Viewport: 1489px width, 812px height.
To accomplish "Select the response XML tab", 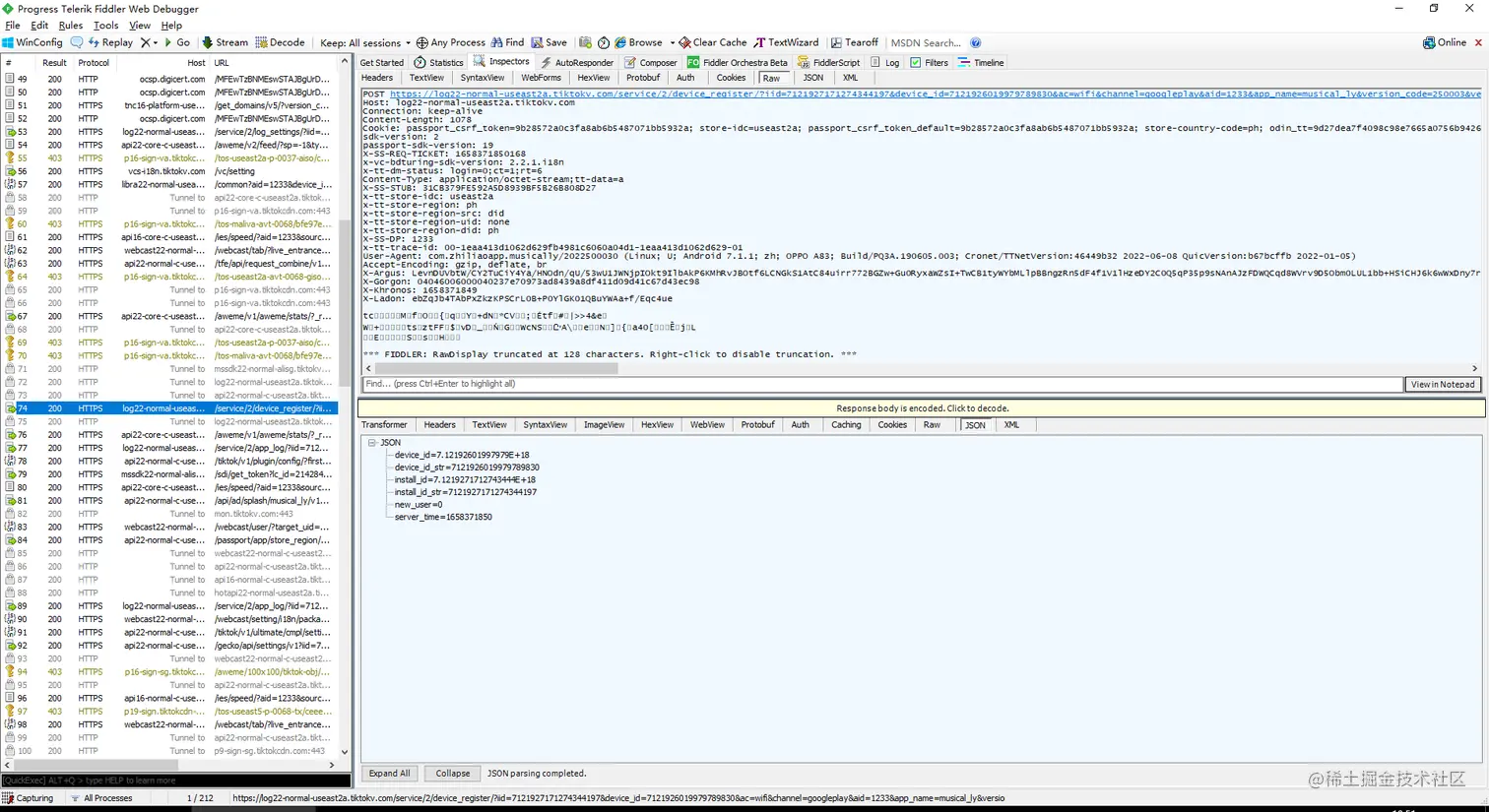I will 1011,425.
